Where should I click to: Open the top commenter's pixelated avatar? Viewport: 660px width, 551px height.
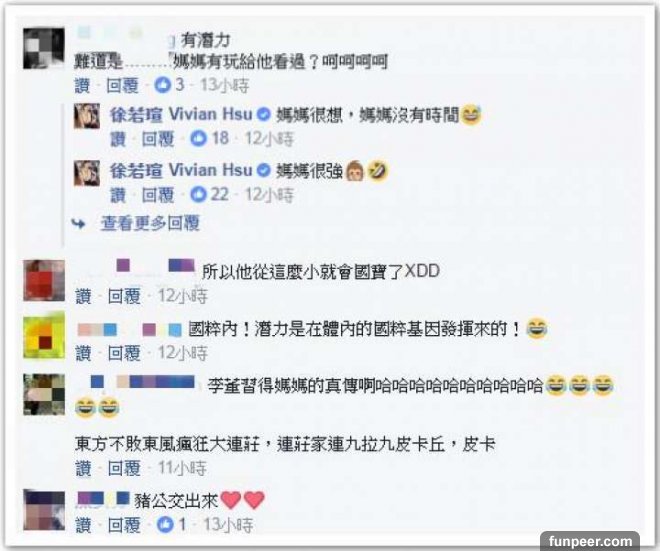click(44, 48)
